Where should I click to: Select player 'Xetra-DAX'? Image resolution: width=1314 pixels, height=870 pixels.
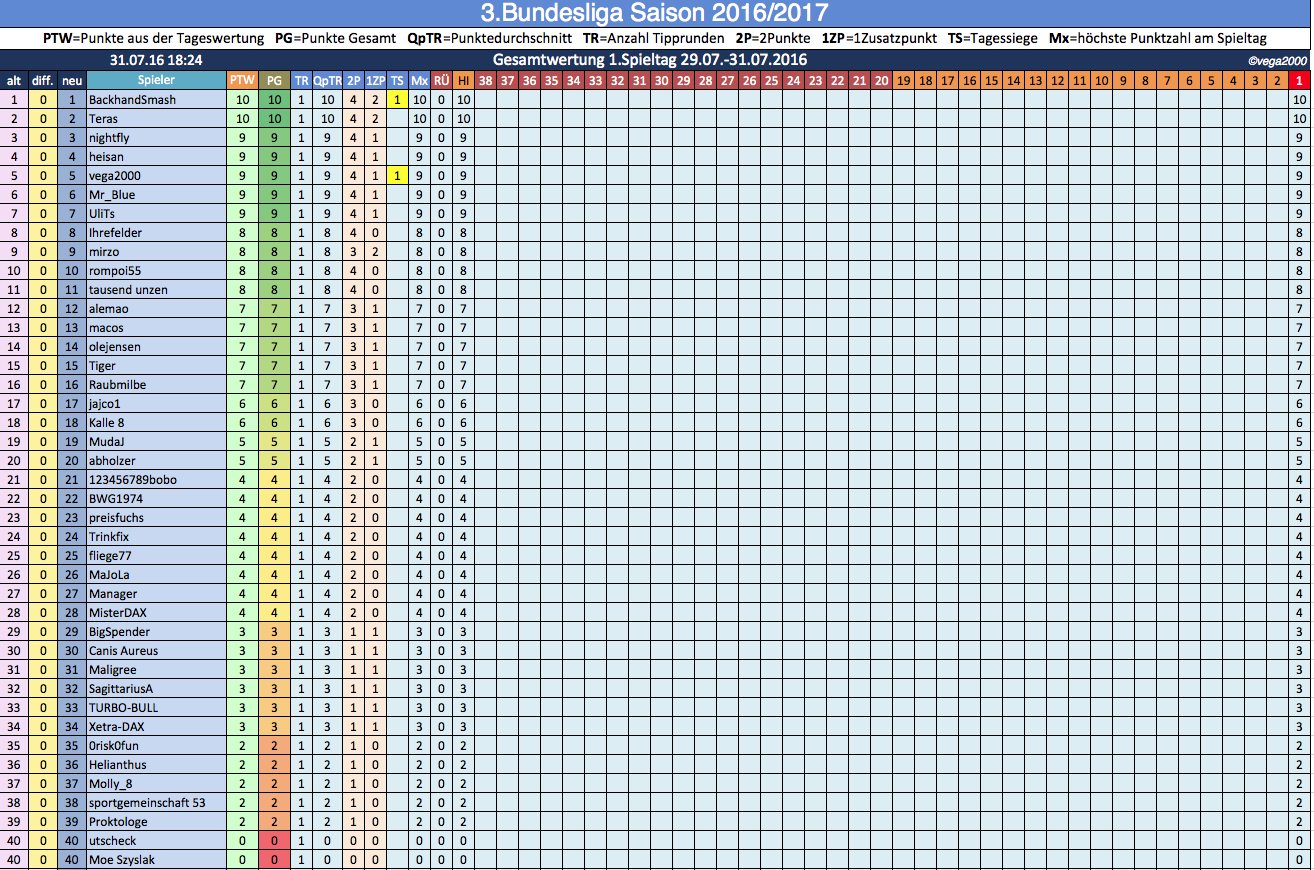click(x=116, y=727)
